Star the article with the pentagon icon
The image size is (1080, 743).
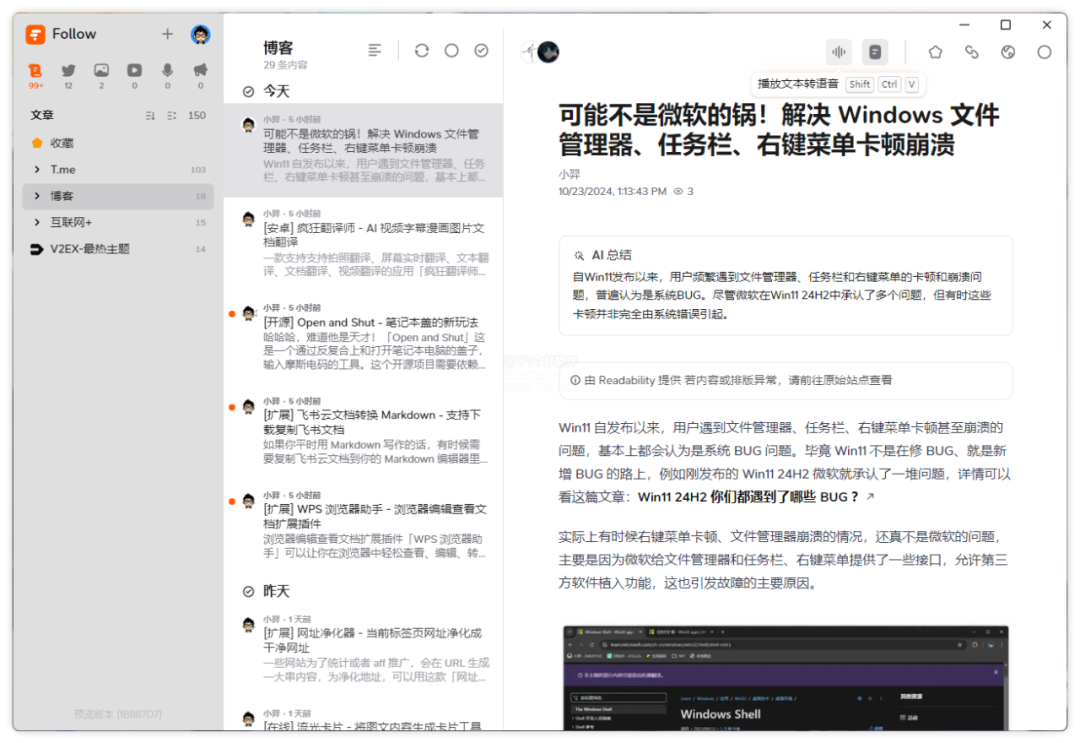pos(935,52)
